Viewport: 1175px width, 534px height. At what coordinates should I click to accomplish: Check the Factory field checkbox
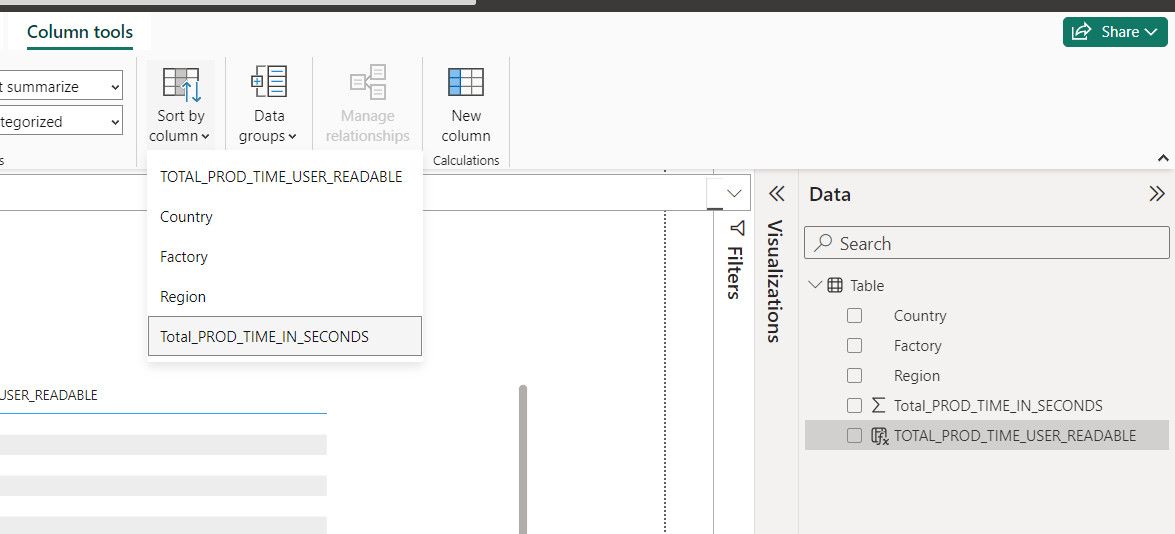[x=854, y=345]
